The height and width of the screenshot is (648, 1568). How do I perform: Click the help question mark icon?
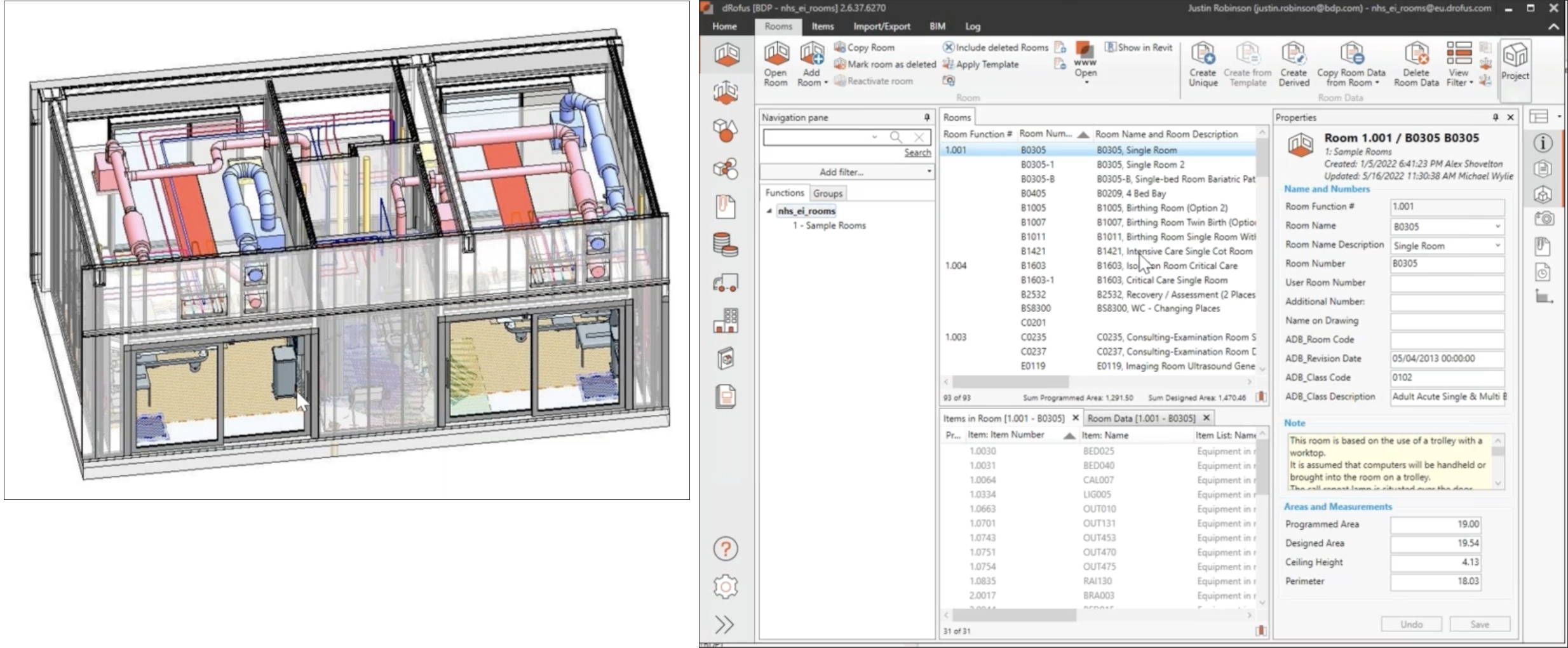(x=726, y=549)
